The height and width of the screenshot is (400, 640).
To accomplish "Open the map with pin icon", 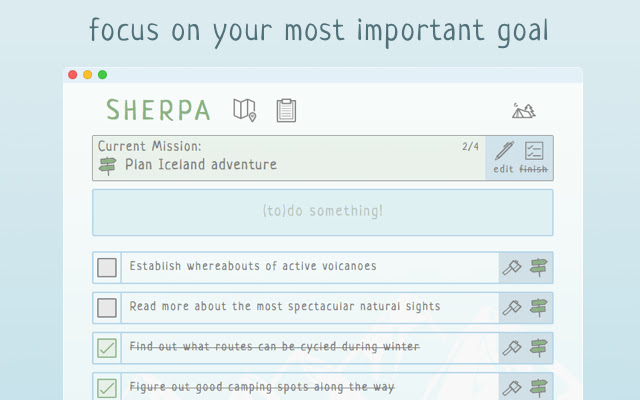I will point(244,110).
